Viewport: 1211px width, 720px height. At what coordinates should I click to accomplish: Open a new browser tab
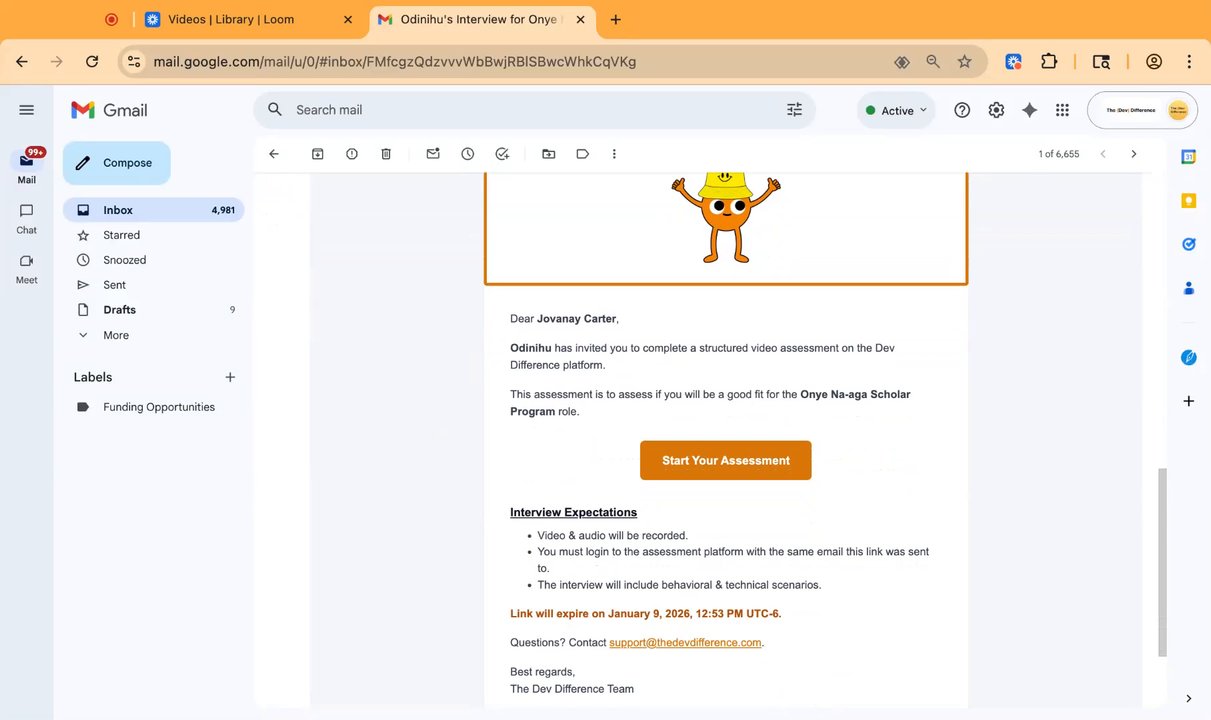(616, 19)
